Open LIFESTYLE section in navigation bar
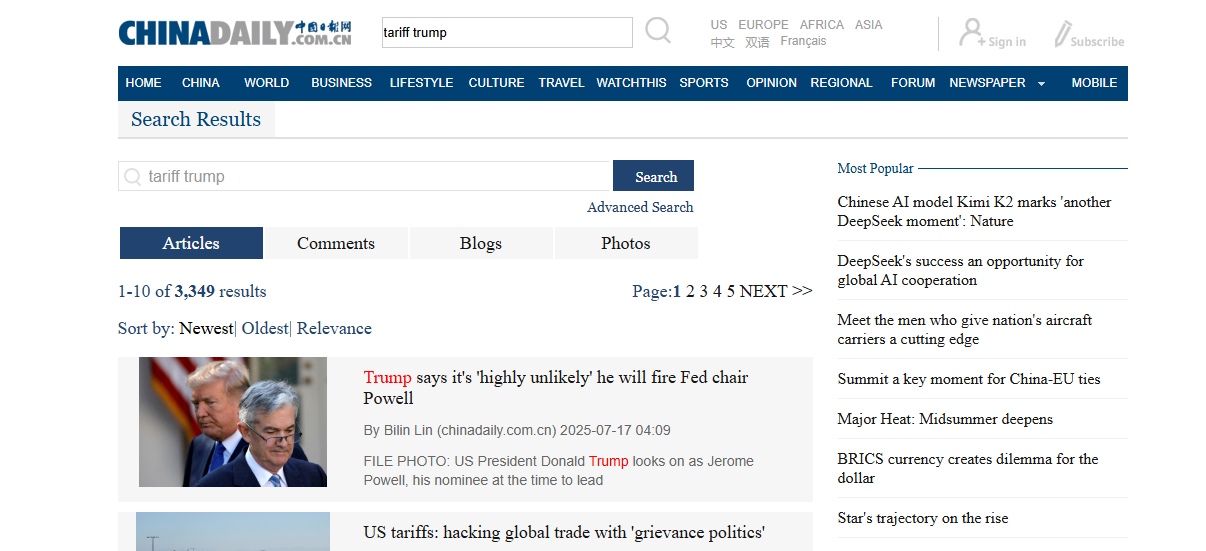1206x551 pixels. [421, 83]
